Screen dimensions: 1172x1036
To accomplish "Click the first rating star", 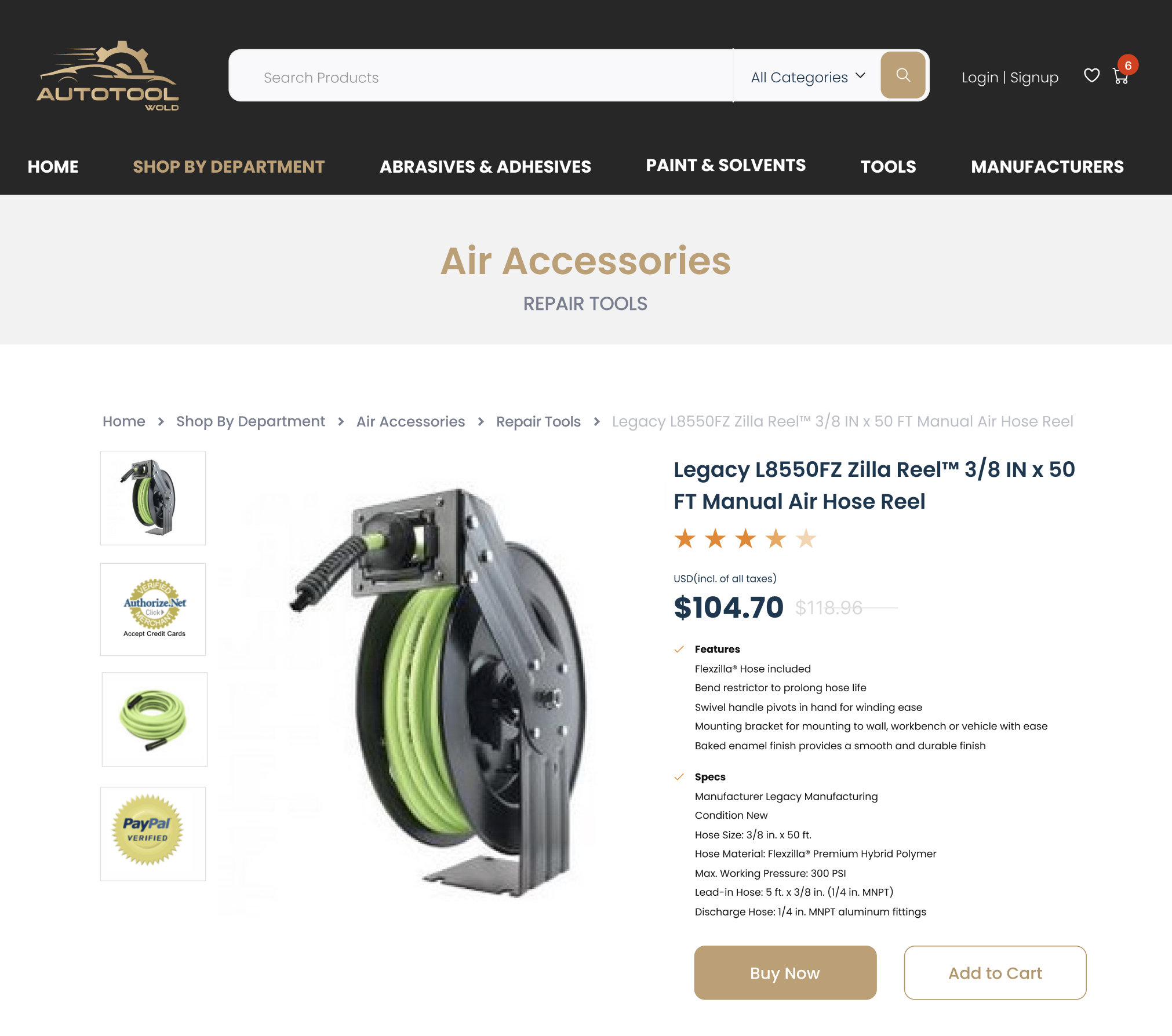I will tap(685, 539).
